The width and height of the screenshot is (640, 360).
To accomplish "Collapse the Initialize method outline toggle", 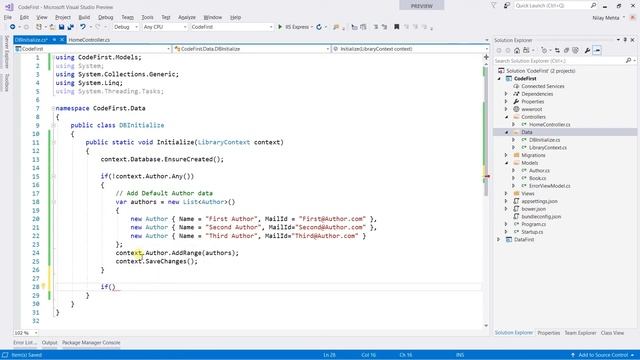I will point(53,142).
